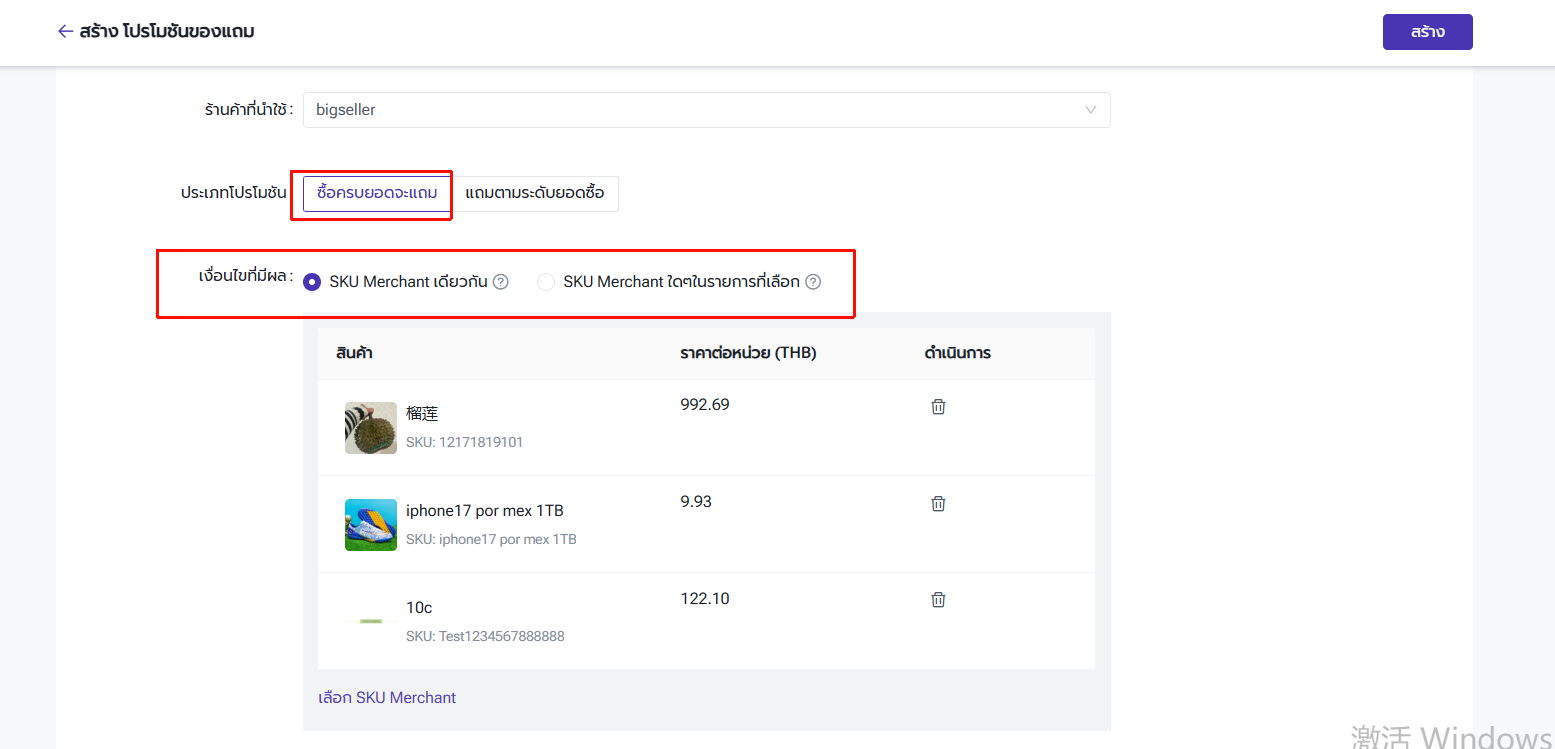Viewport: 1555px width, 749px height.
Task: Click help icon next to SKU Merchant เดียวกัน
Action: (501, 282)
